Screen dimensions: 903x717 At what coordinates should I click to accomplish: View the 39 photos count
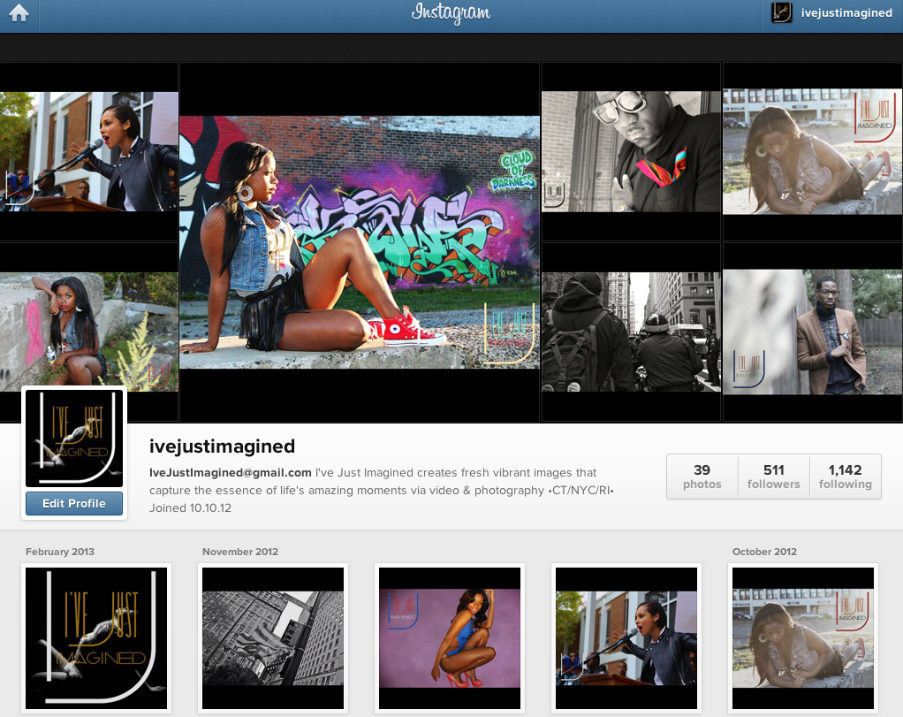(x=702, y=476)
